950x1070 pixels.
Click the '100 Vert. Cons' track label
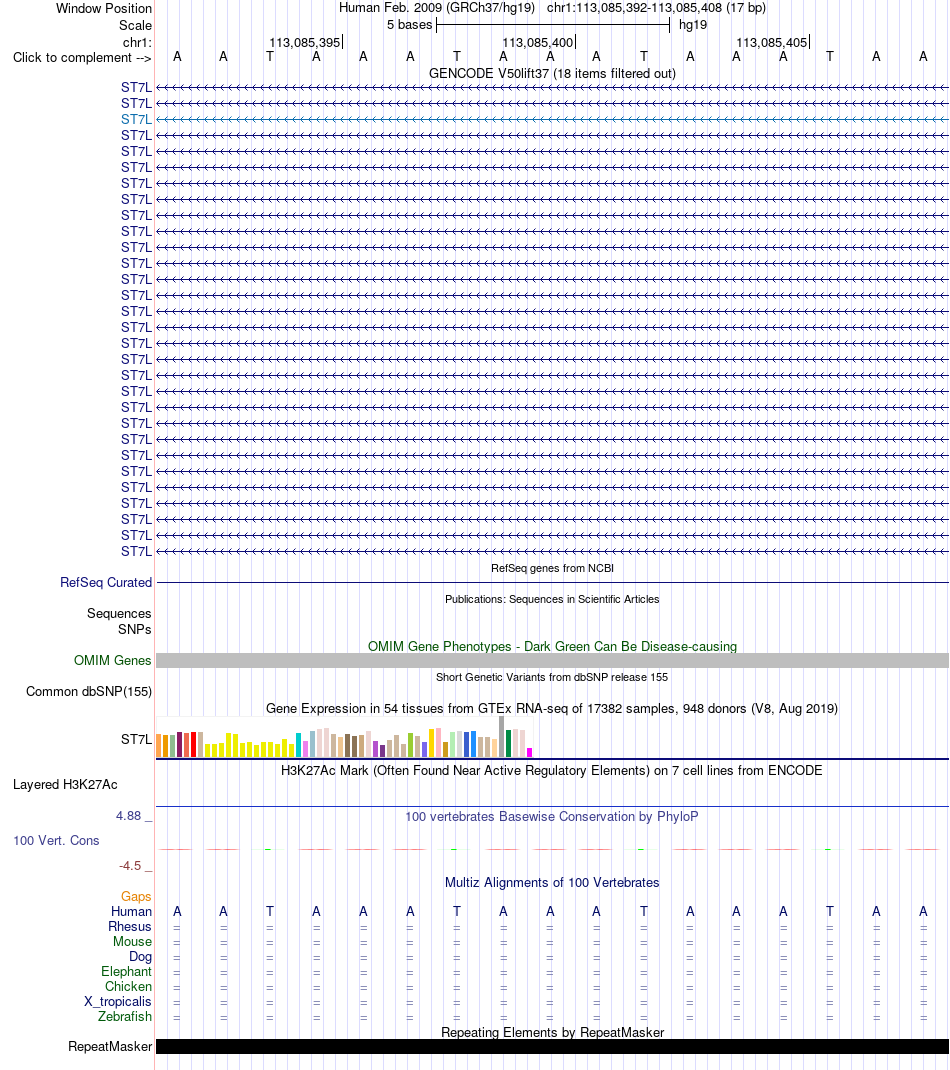point(56,841)
